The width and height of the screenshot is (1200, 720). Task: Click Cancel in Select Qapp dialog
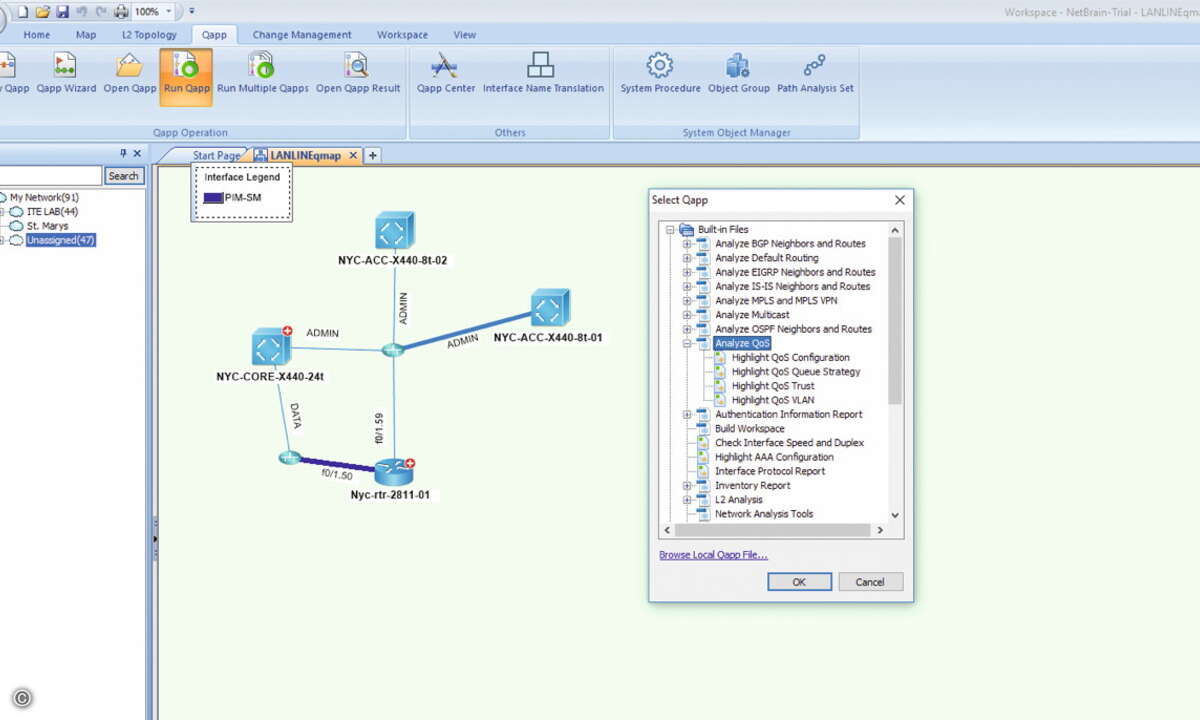point(870,582)
